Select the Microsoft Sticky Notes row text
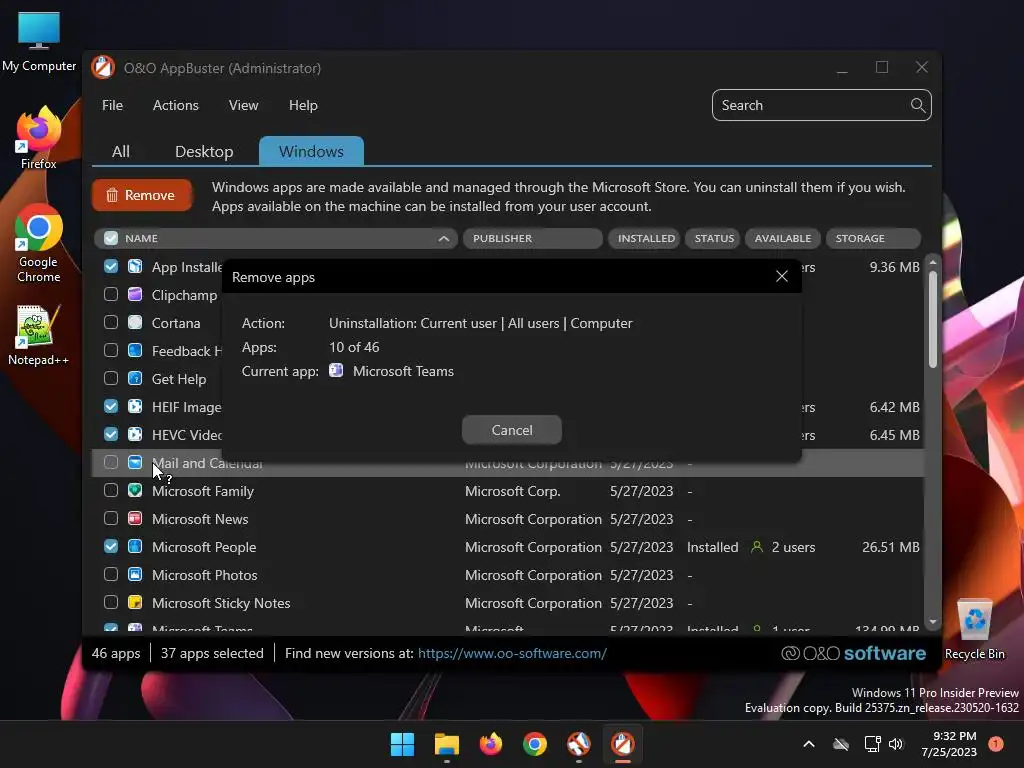 pyautogui.click(x=221, y=603)
